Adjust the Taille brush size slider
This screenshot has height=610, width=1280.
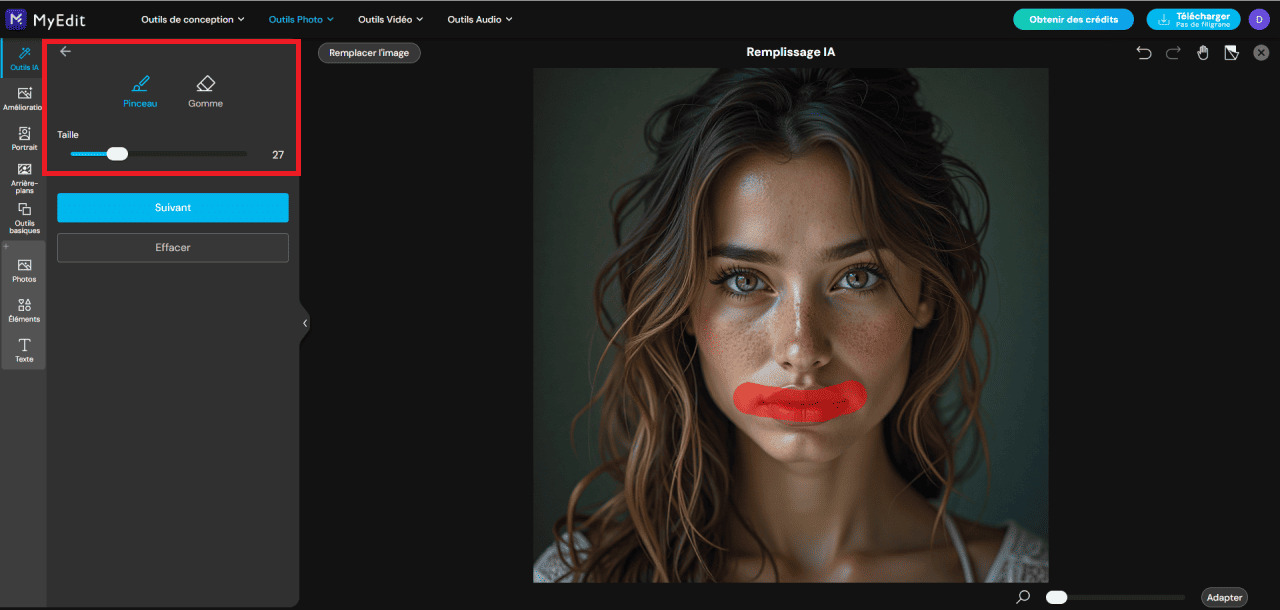[x=116, y=153]
